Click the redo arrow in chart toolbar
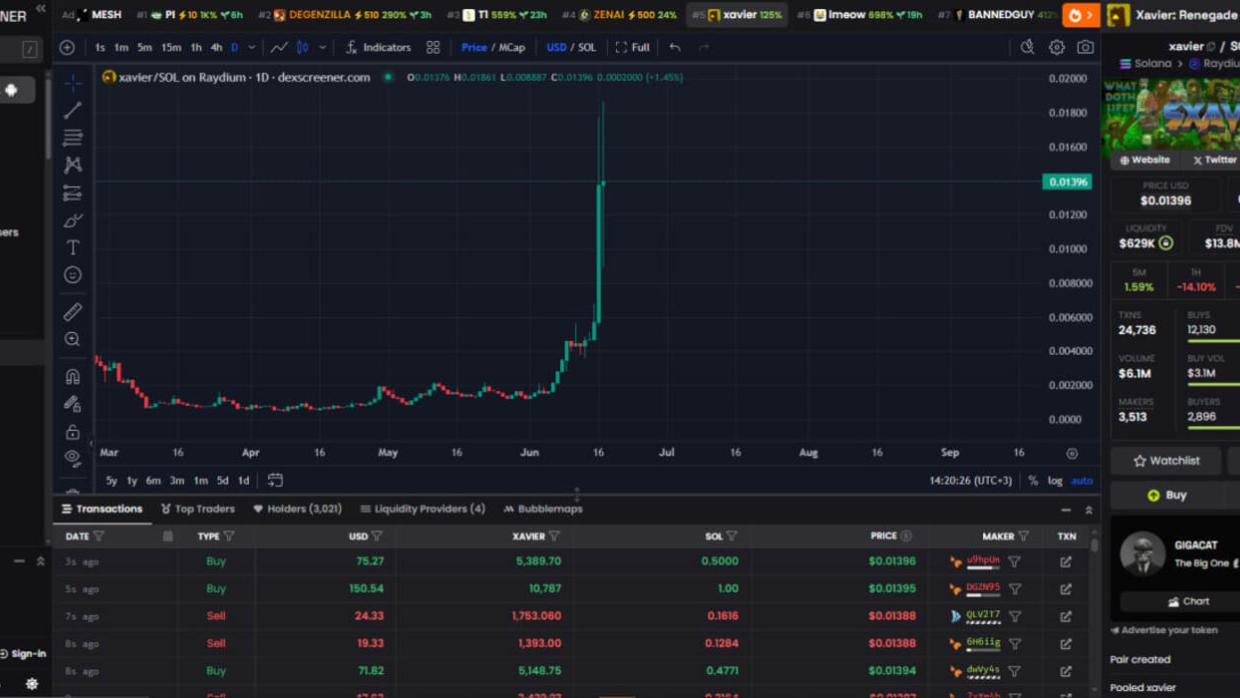Viewport: 1240px width, 698px height. click(x=704, y=47)
